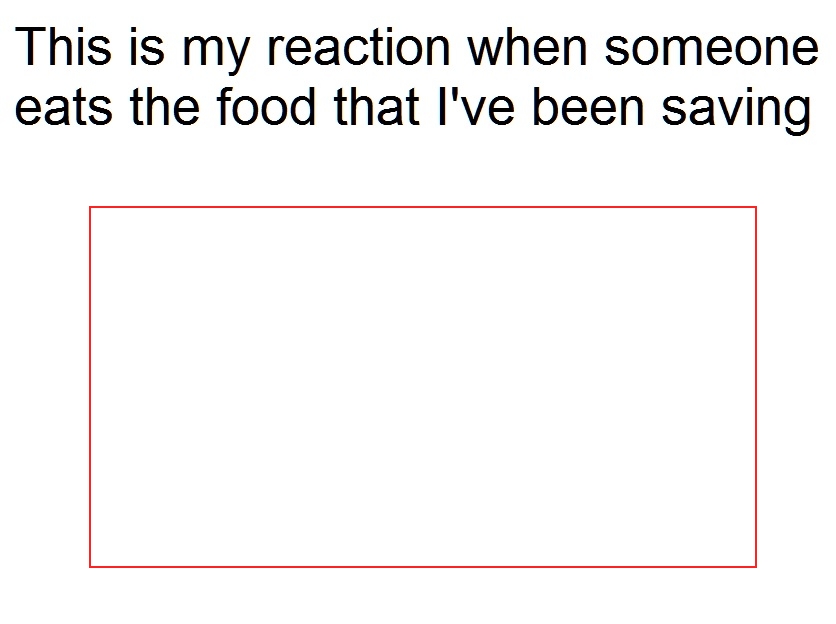The height and width of the screenshot is (624, 836).
Task: Click the word "I've" in the caption
Action: pos(476,107)
